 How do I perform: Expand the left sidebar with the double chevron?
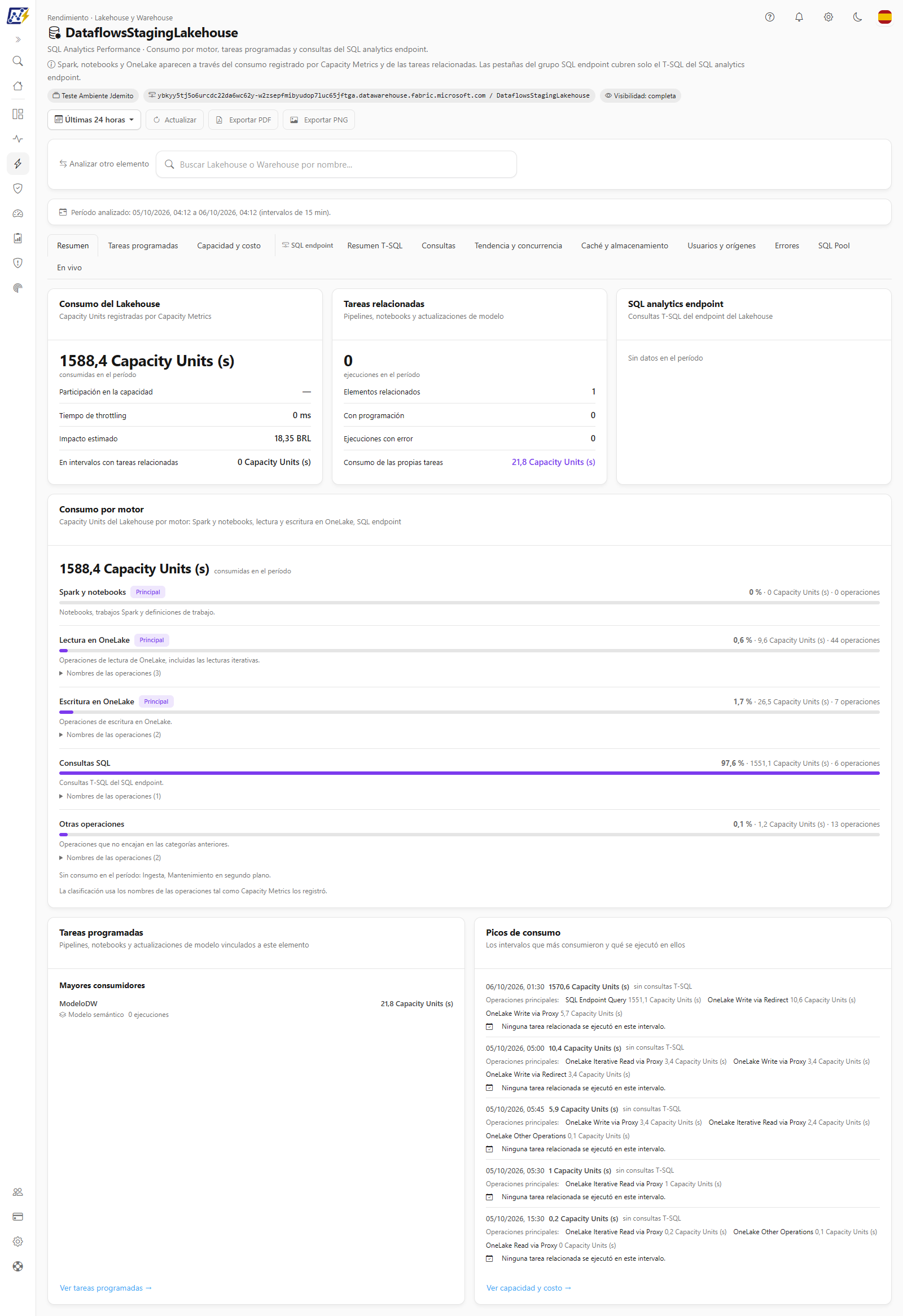point(17,40)
